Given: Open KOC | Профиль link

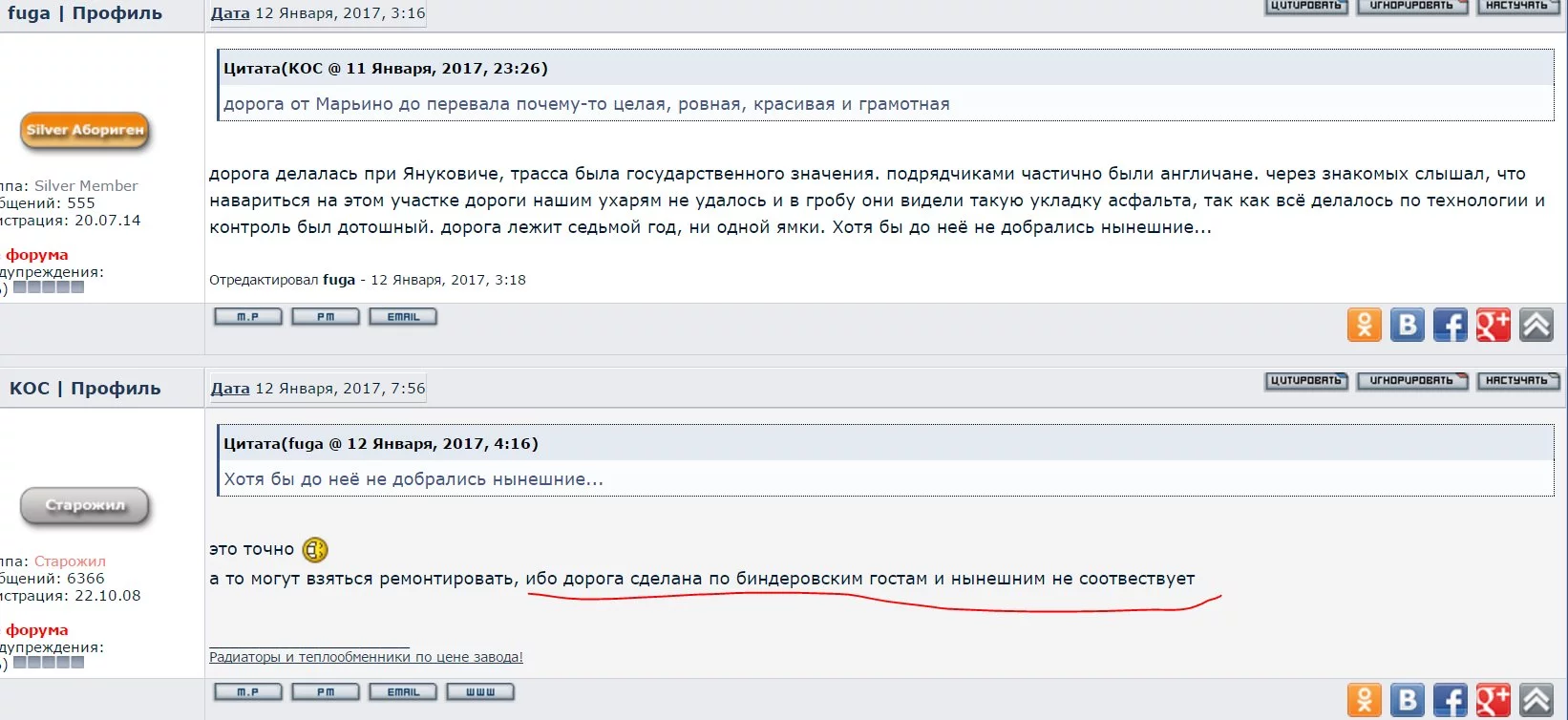Looking at the screenshot, I should click(x=85, y=389).
